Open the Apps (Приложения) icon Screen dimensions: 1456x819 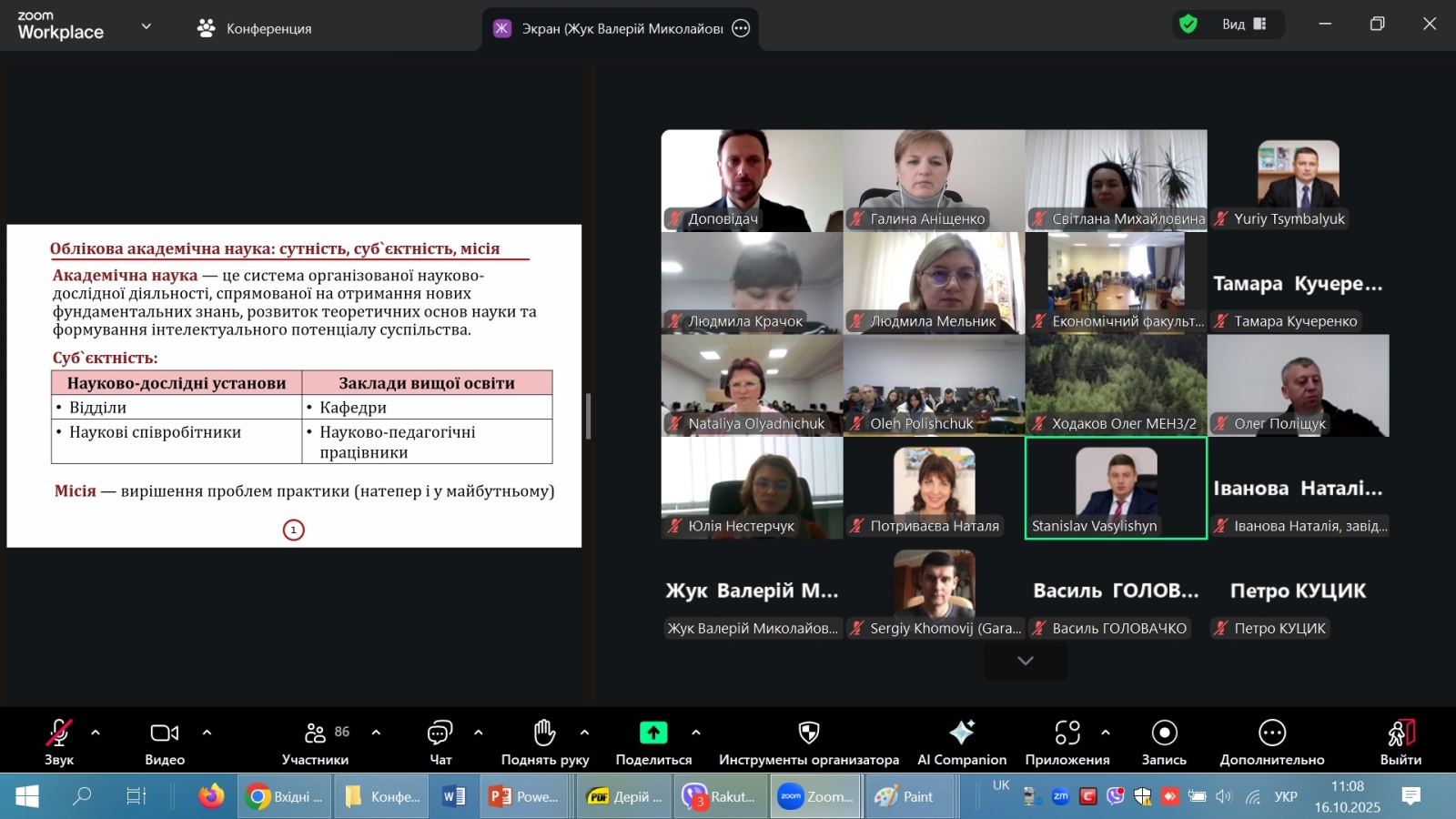pyautogui.click(x=1067, y=733)
